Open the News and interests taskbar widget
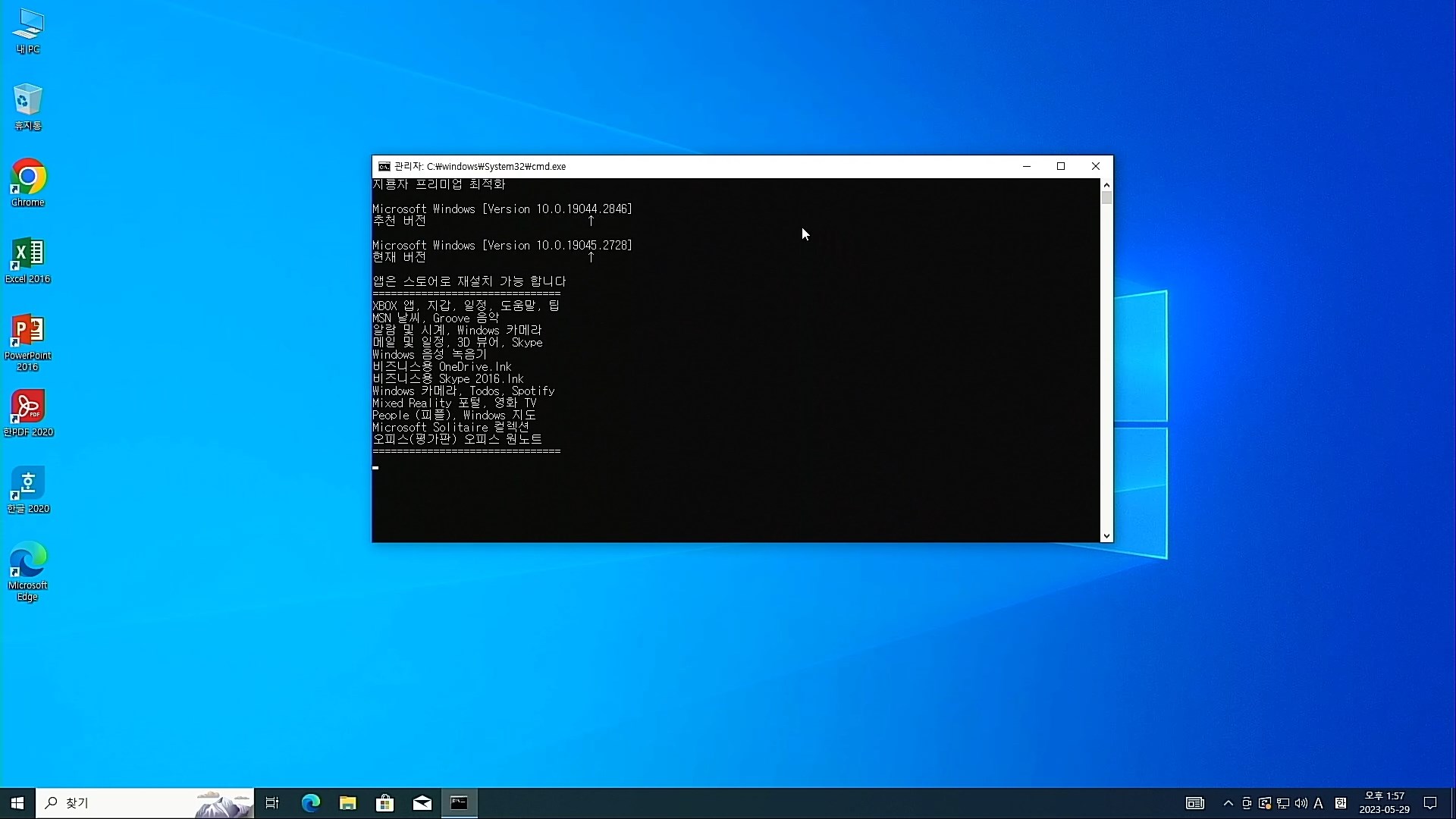The width and height of the screenshot is (1456, 819). (x=1195, y=803)
